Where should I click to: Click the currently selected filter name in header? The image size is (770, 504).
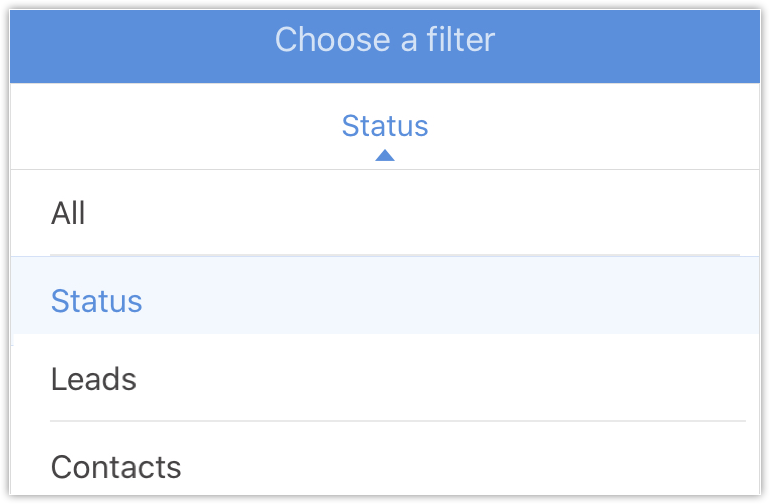(385, 126)
